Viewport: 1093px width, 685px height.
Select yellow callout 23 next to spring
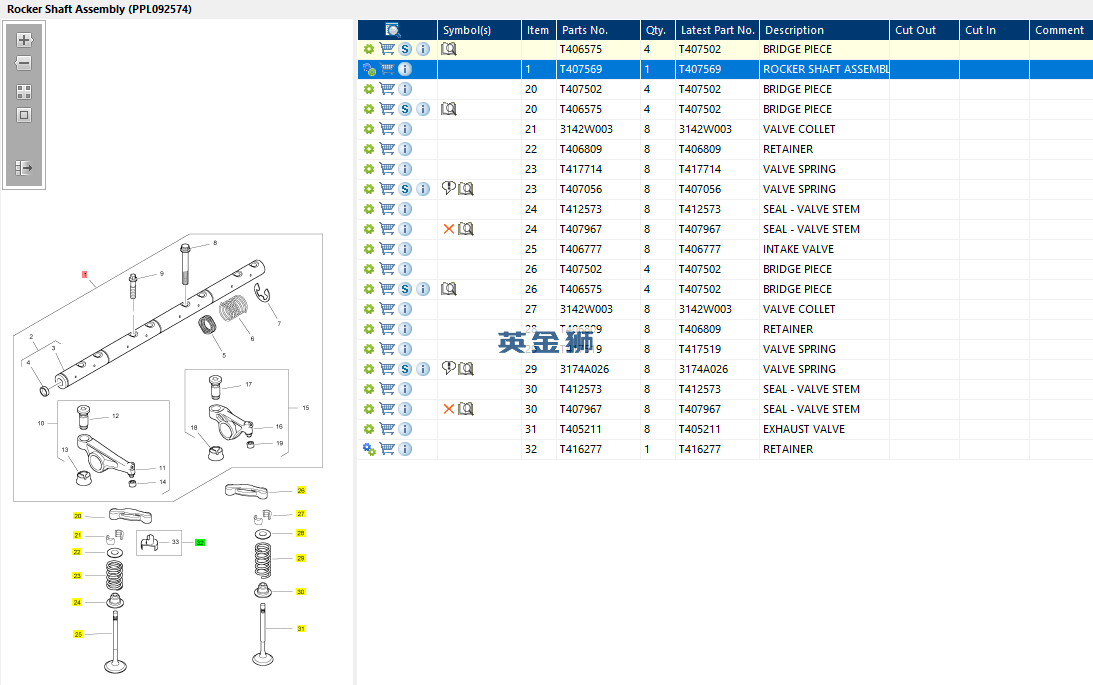click(77, 576)
